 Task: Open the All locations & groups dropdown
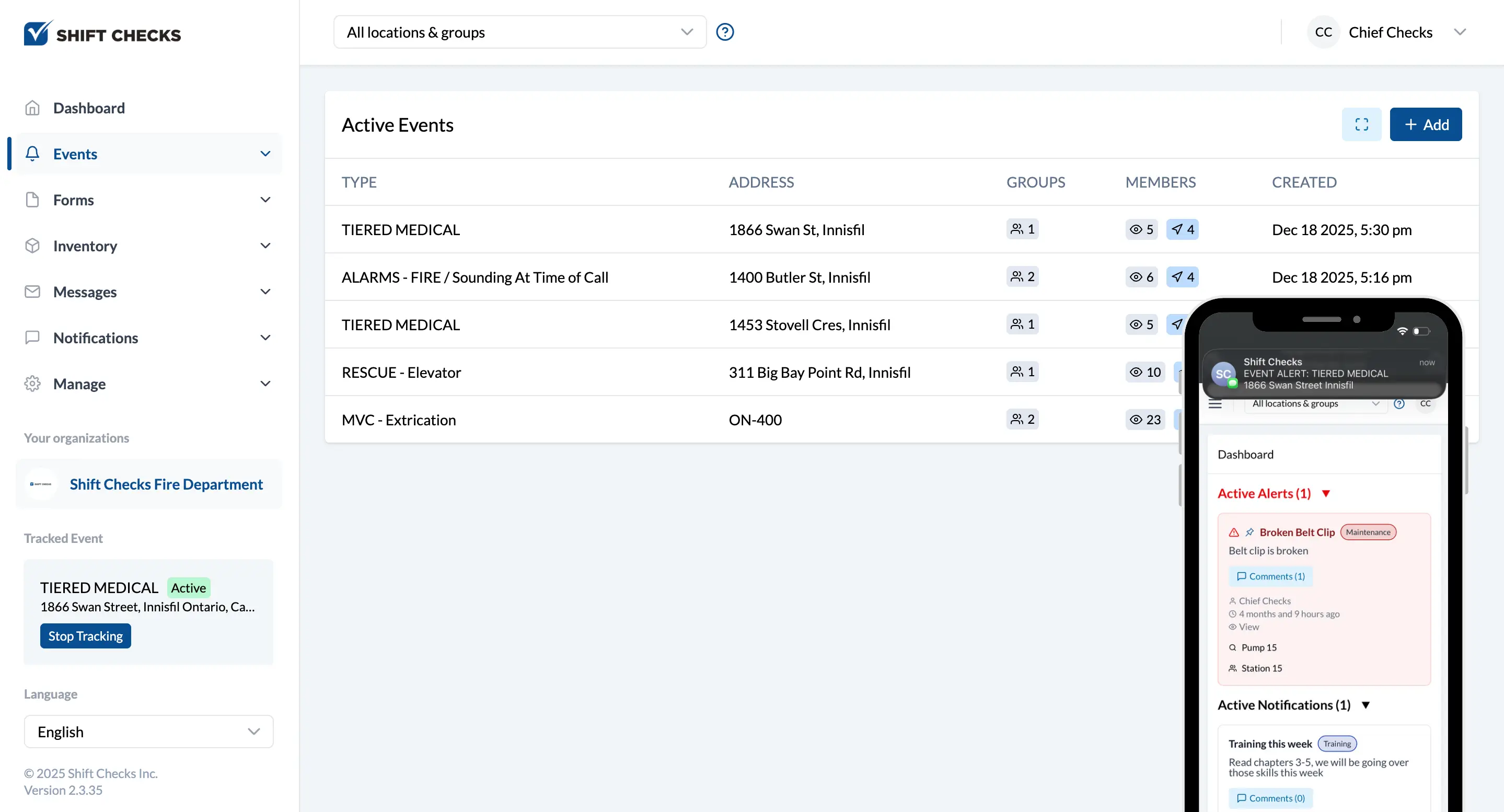point(519,32)
